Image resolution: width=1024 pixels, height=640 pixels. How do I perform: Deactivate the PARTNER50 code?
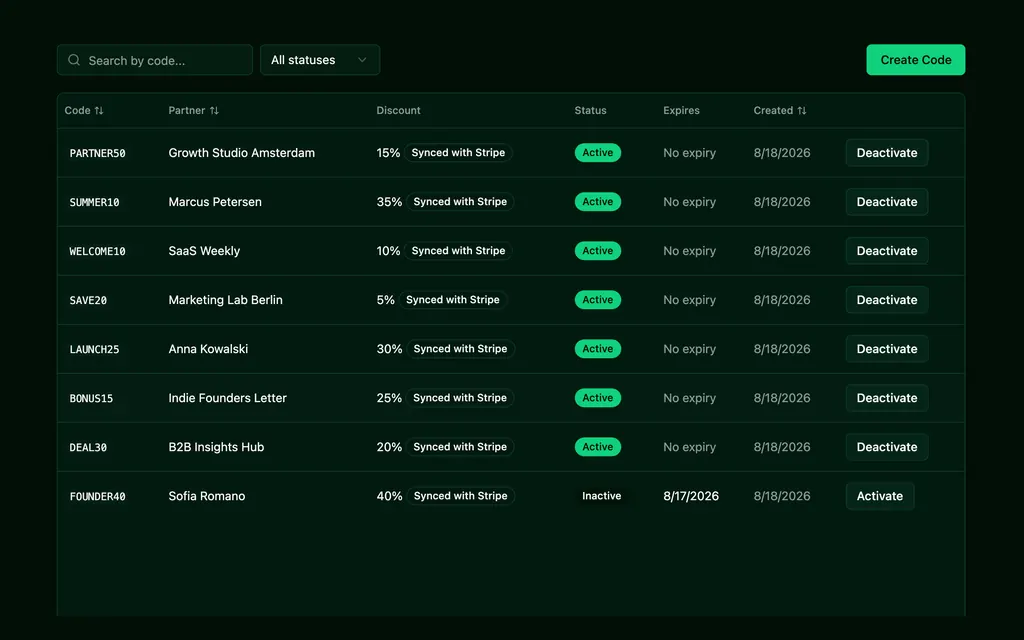887,153
